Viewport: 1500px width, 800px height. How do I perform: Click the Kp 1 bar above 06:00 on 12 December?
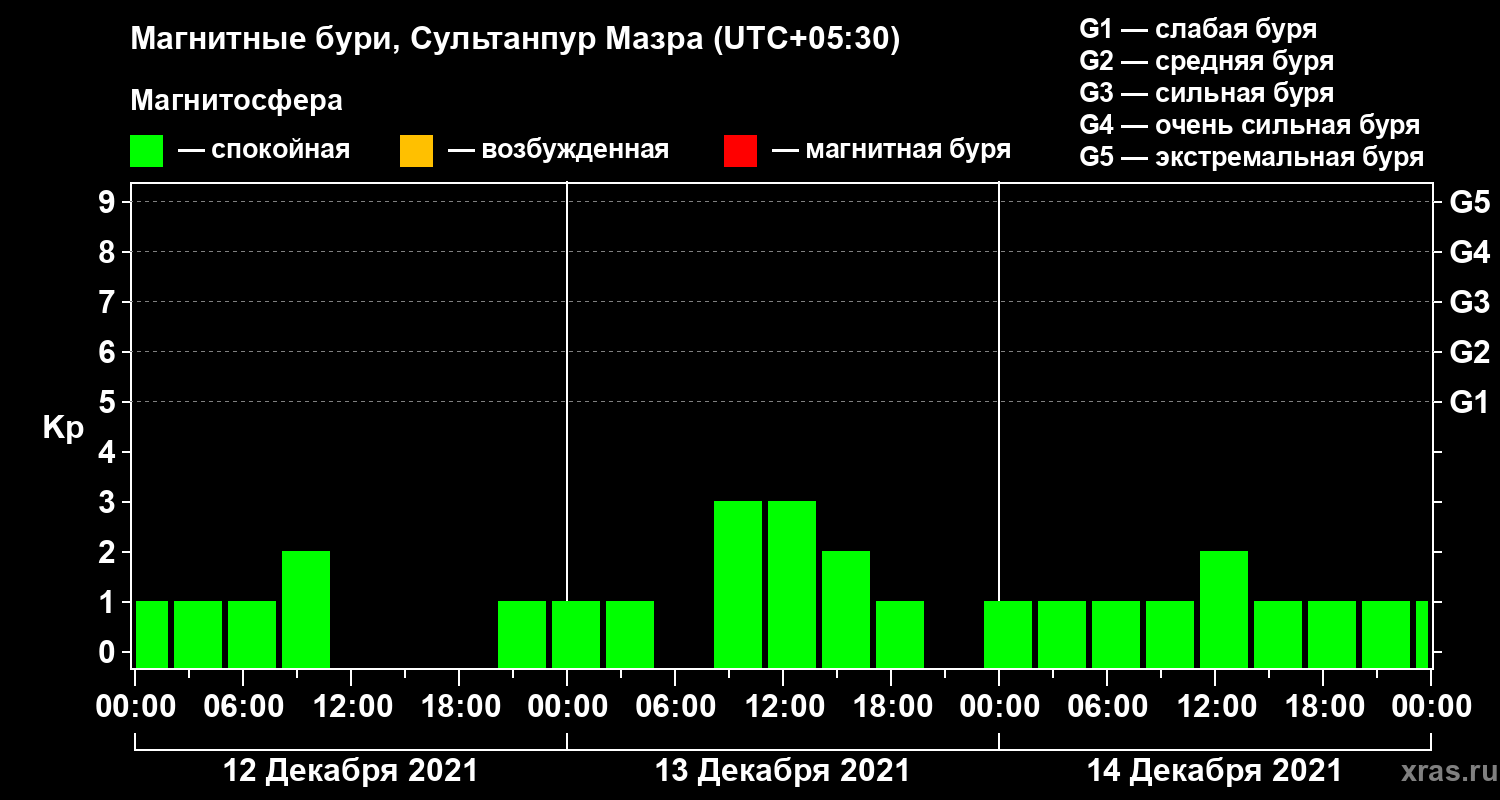(x=252, y=634)
